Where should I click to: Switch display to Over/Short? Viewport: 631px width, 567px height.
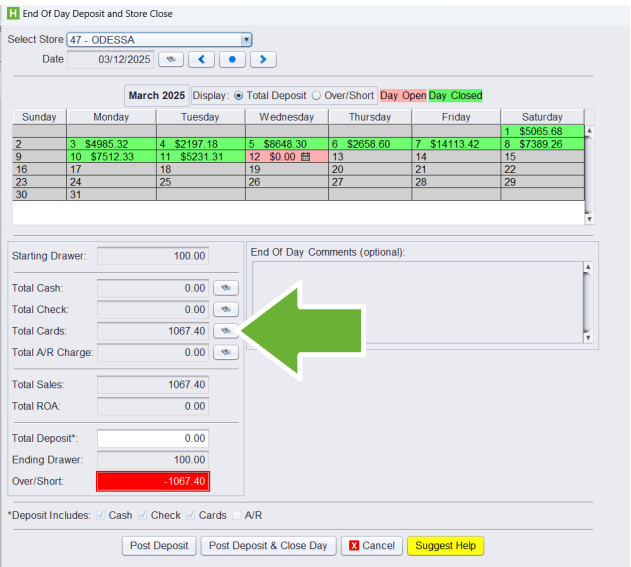coord(316,96)
